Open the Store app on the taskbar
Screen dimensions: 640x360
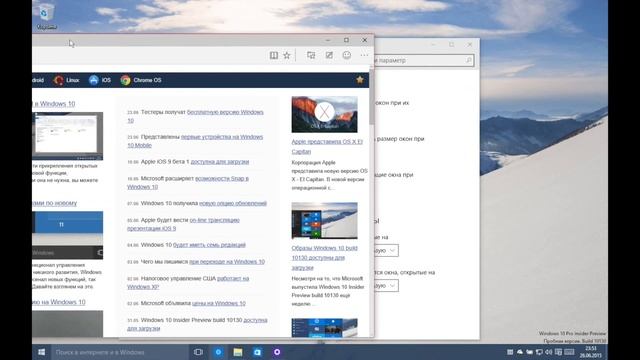[258, 352]
